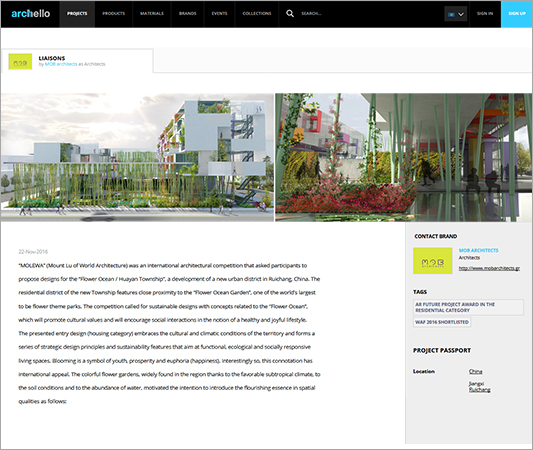533x450 pixels.
Task: Open the language flag dropdown
Action: coord(455,14)
